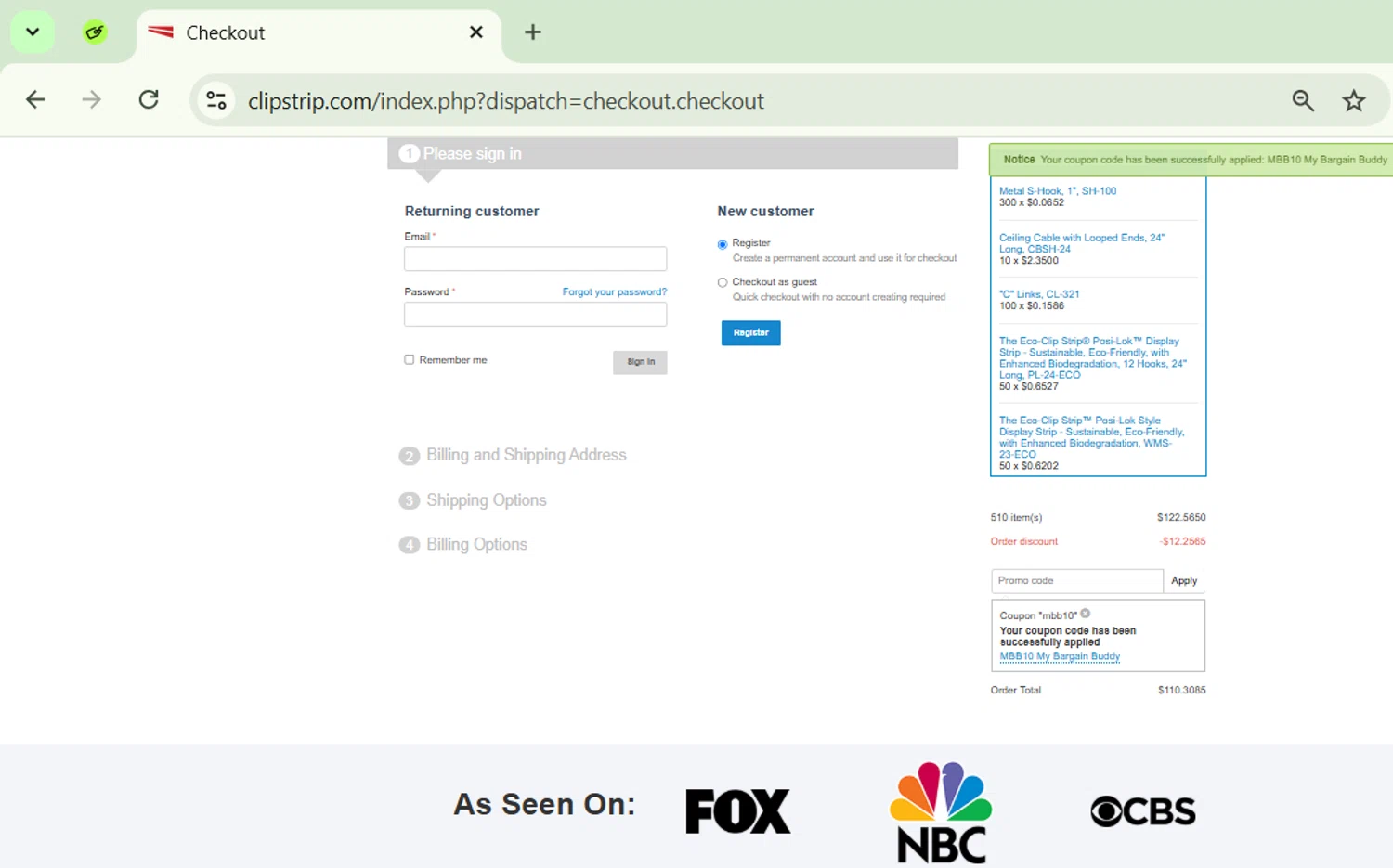Close the Checkout tab

point(476,32)
